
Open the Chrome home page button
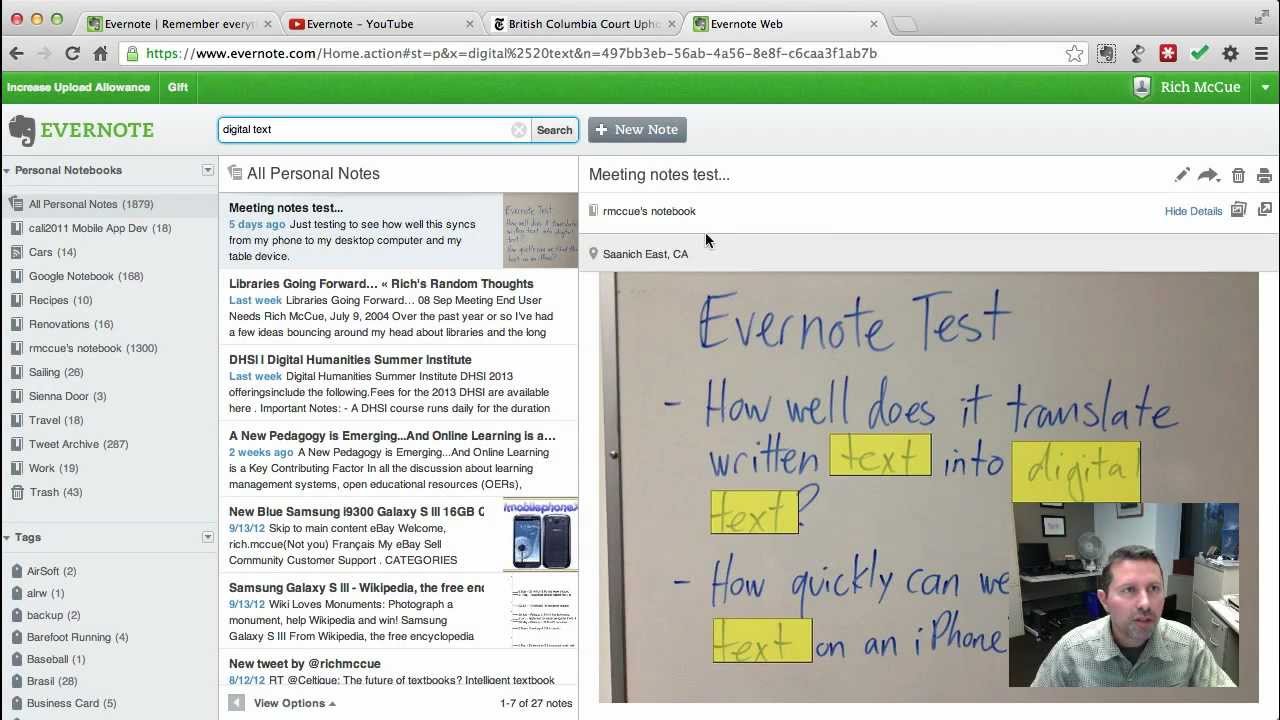pos(100,54)
